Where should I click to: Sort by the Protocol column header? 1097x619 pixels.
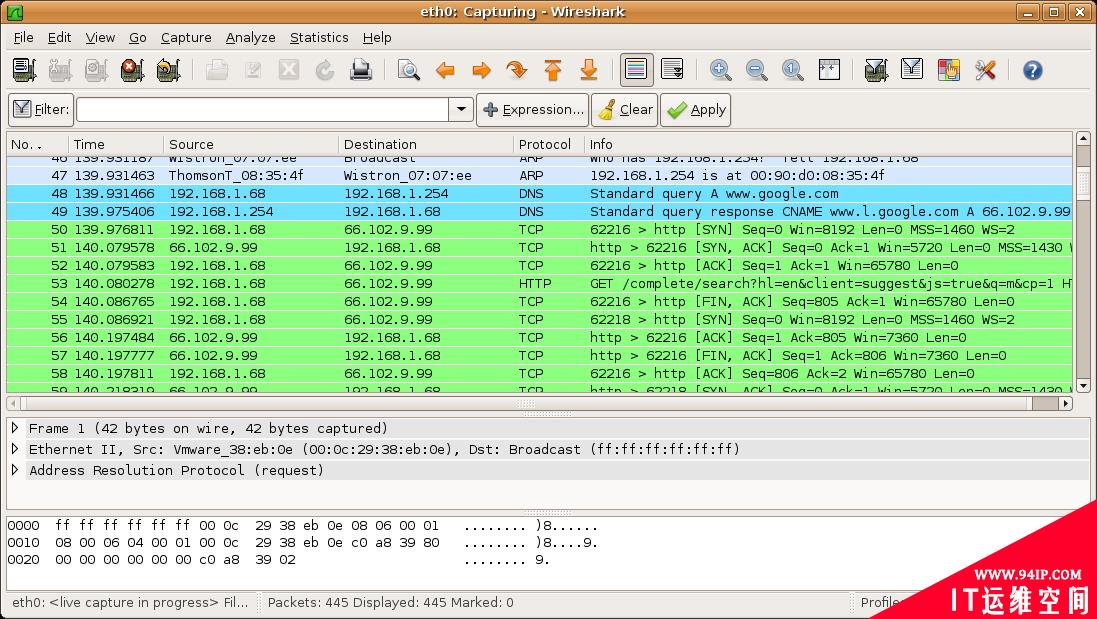pyautogui.click(x=548, y=144)
